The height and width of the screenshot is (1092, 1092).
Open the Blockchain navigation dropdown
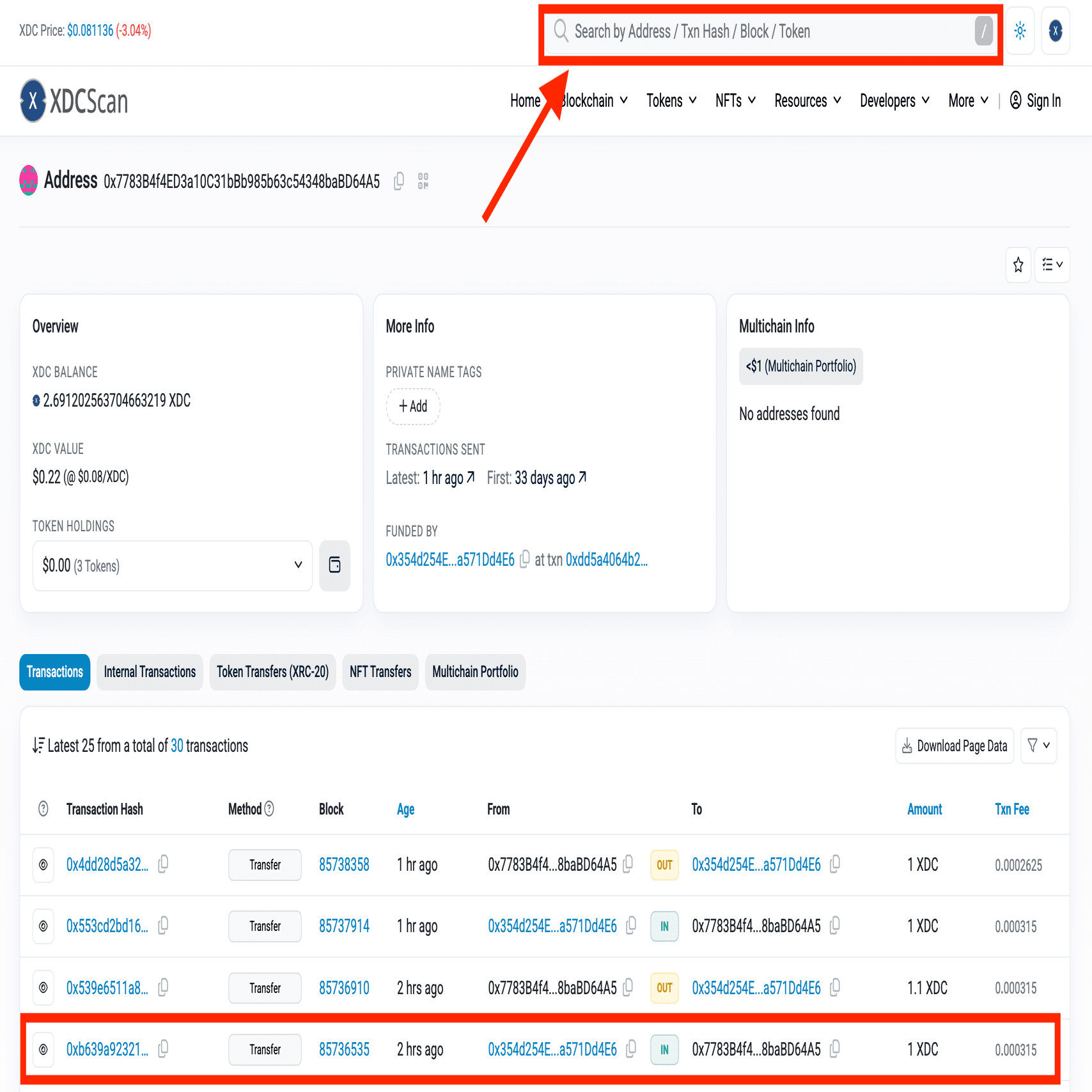pos(593,100)
